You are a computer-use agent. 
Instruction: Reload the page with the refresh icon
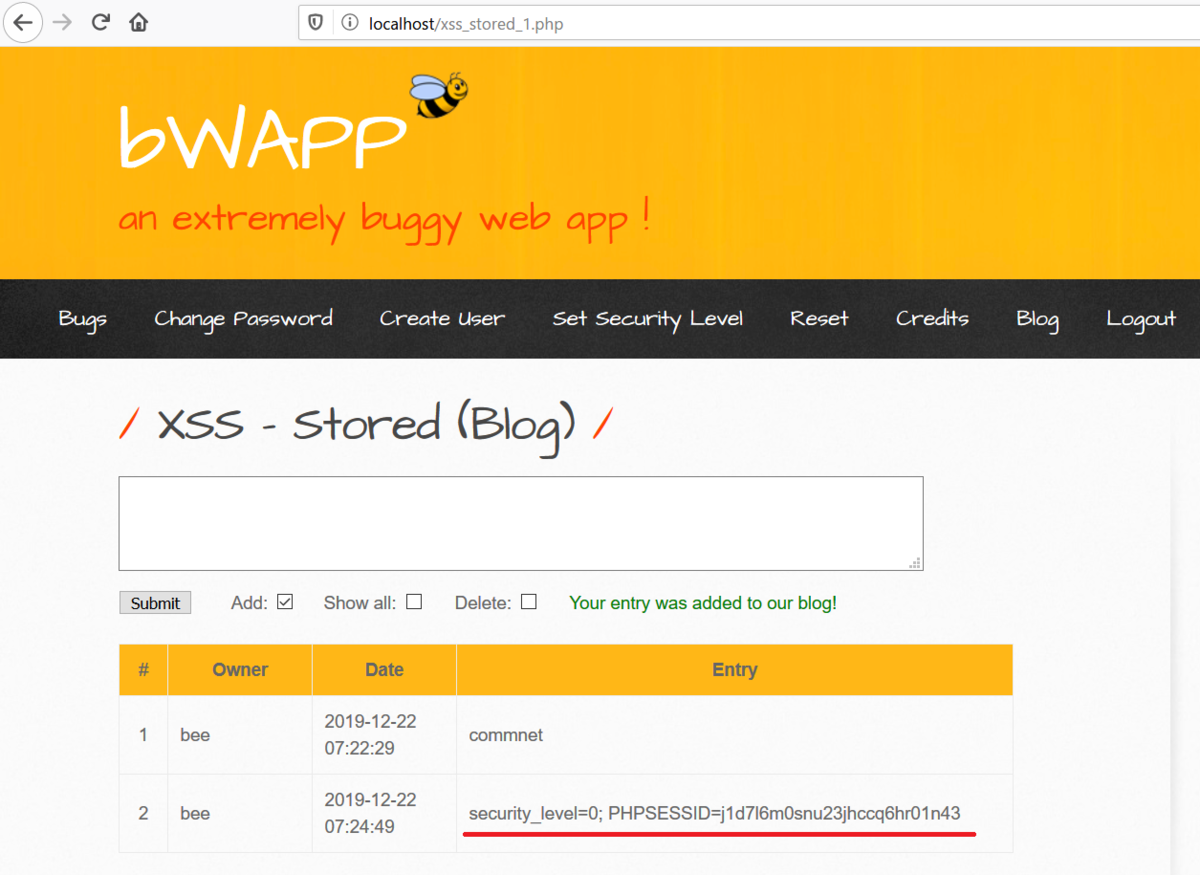click(100, 22)
